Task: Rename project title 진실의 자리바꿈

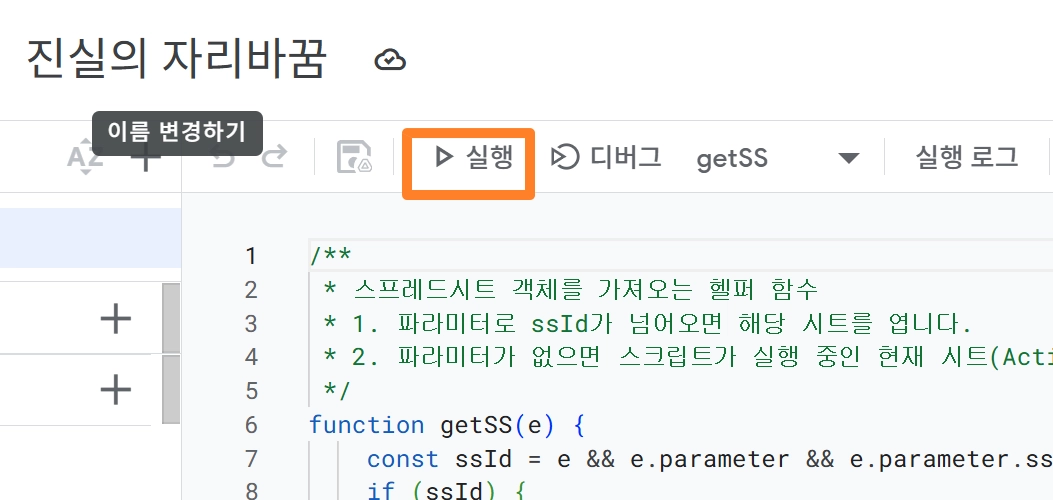Action: pos(177,59)
